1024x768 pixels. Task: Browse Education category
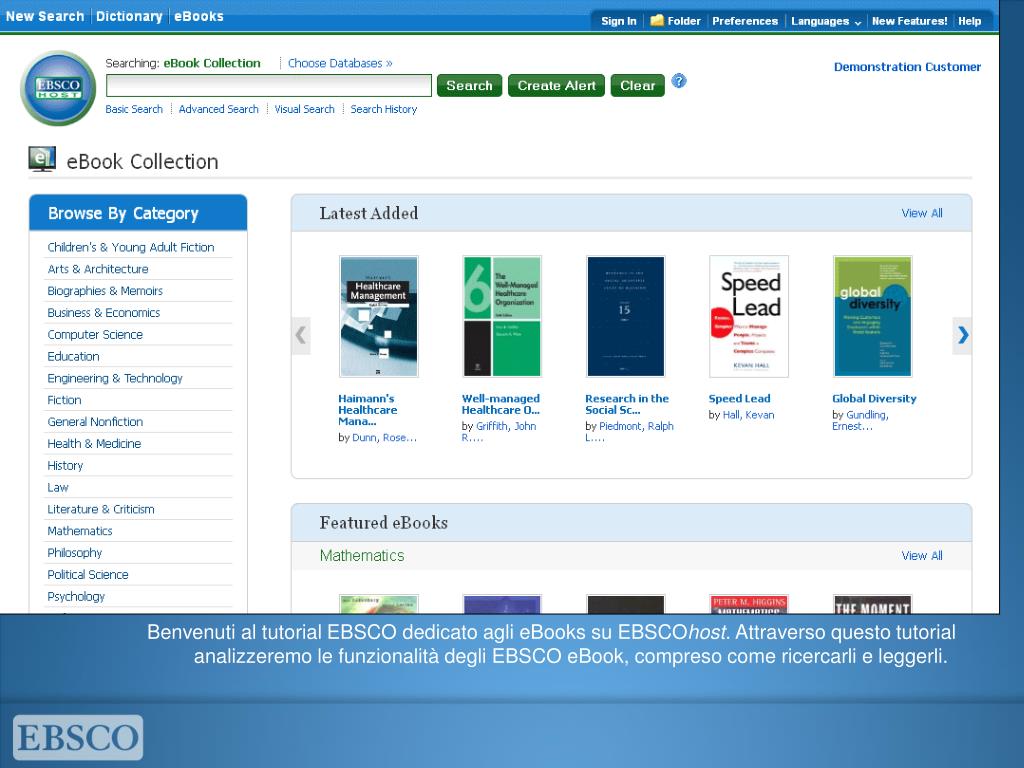point(74,357)
